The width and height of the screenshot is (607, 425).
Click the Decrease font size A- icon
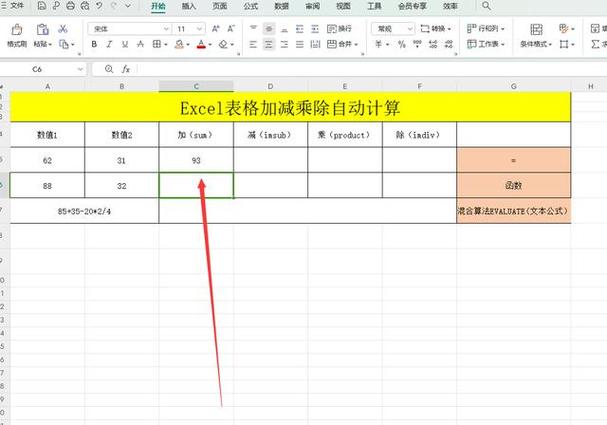(231, 29)
